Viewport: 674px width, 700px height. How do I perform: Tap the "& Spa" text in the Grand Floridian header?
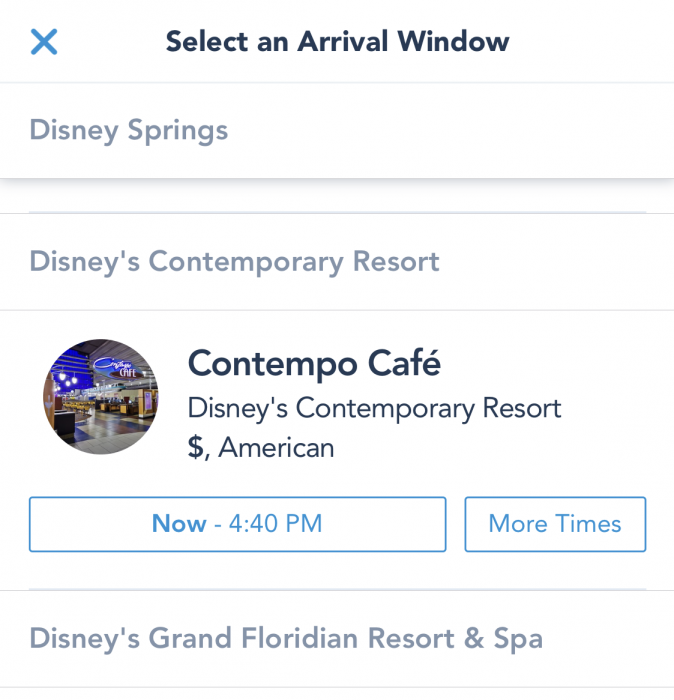click(x=503, y=638)
